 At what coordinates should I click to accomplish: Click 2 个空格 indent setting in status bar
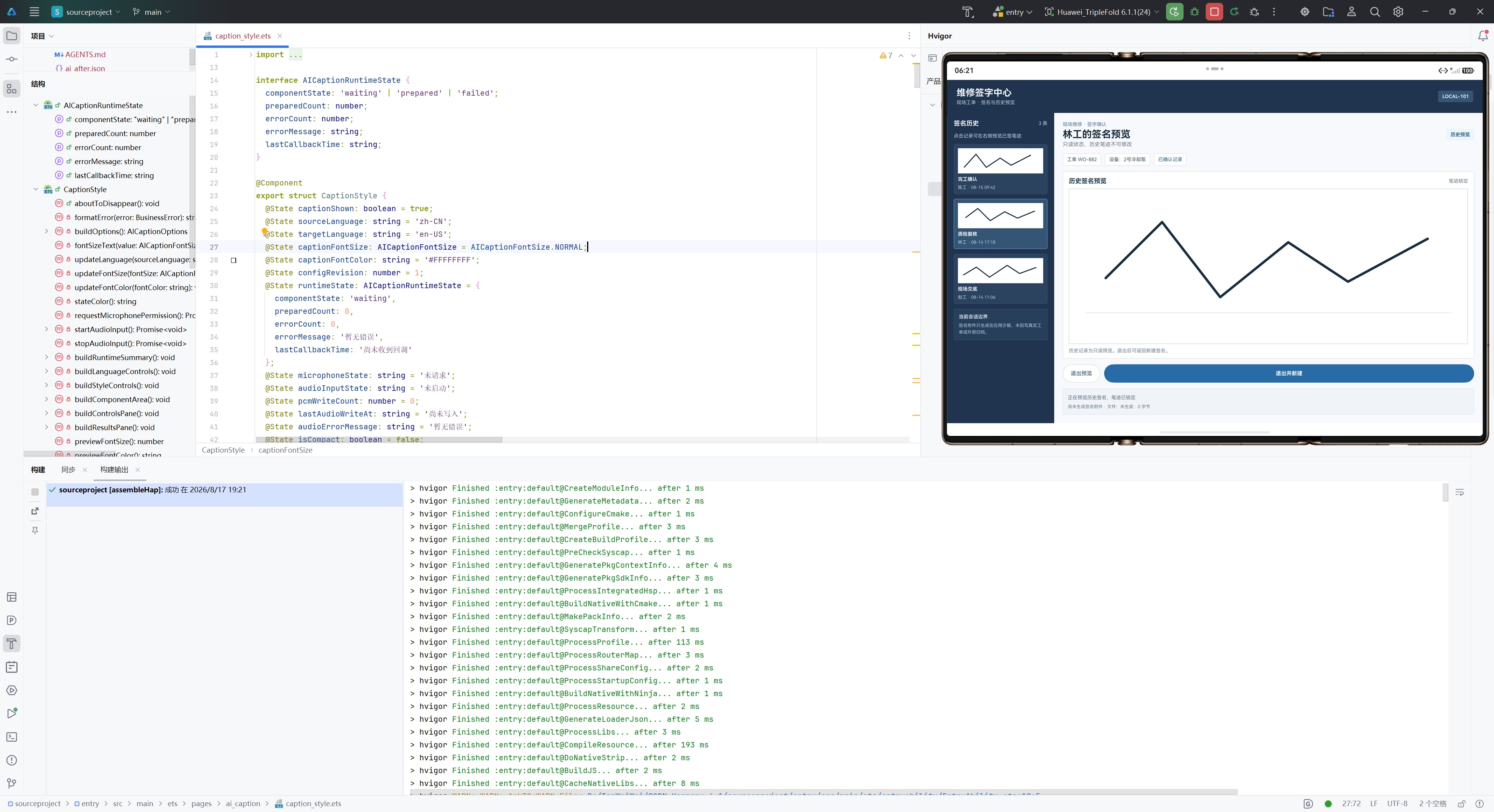tap(1433, 803)
